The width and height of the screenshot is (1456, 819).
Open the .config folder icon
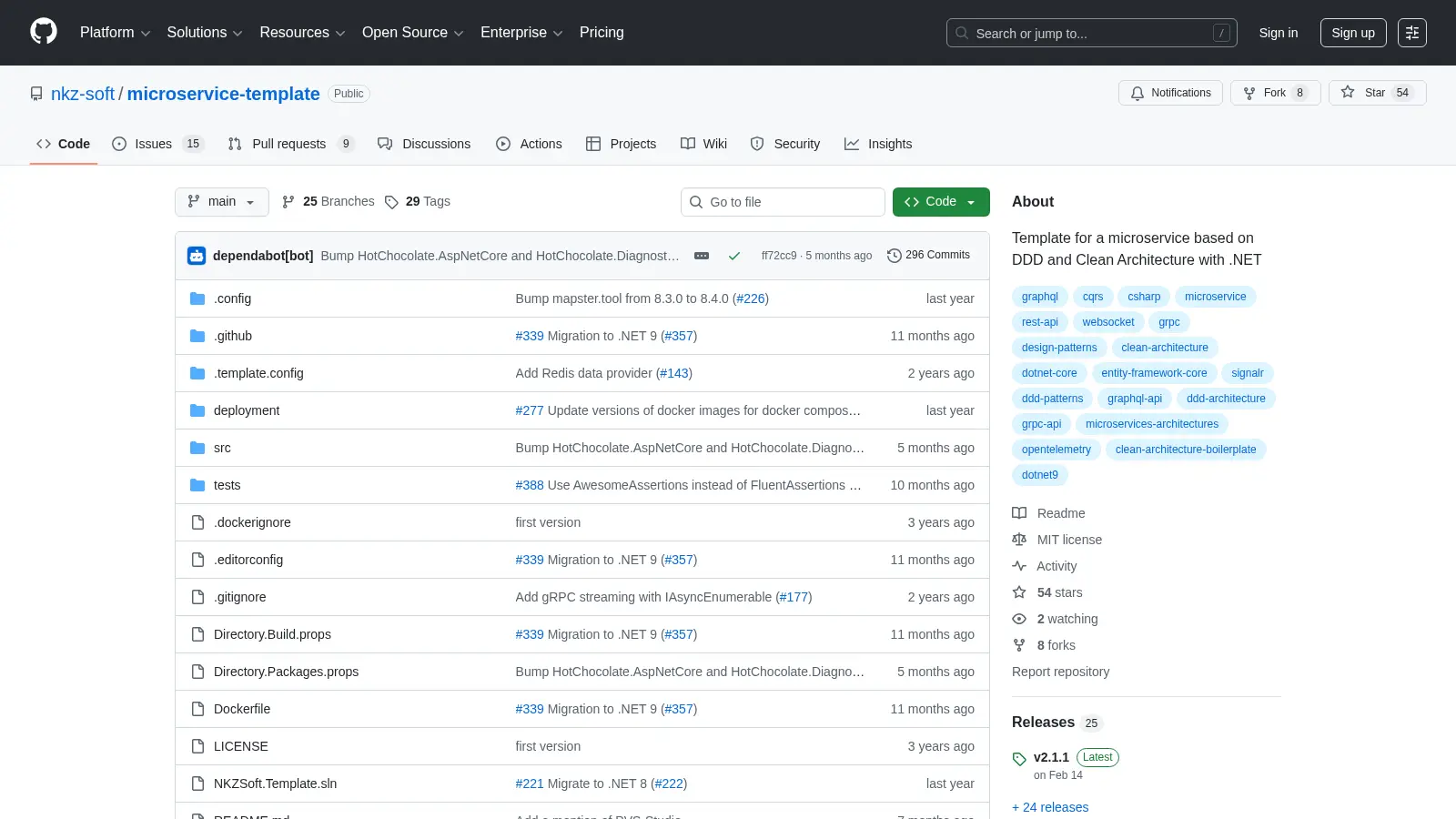197,298
